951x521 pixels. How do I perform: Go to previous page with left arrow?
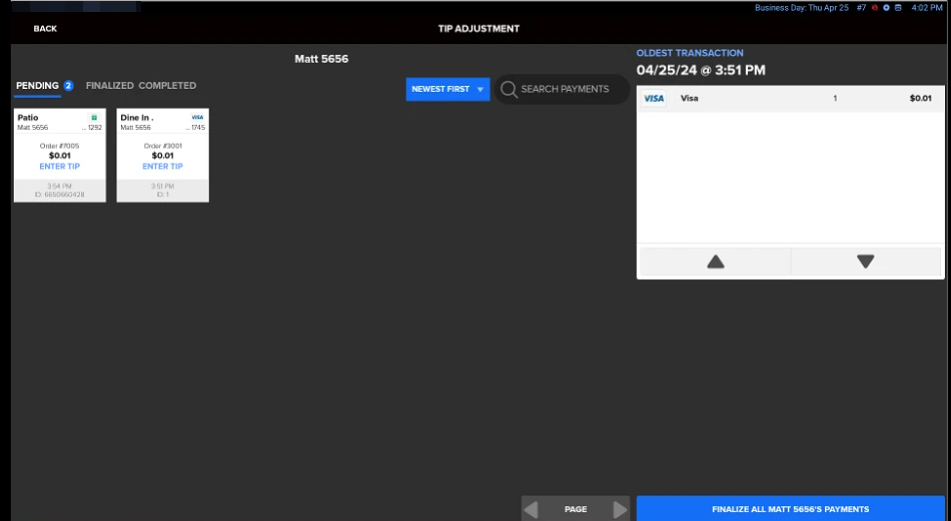(531, 509)
